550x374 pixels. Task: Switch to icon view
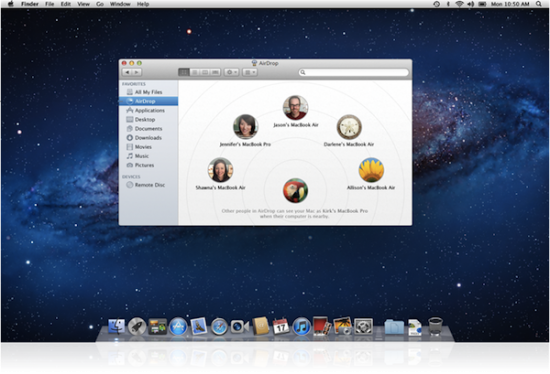[x=184, y=72]
